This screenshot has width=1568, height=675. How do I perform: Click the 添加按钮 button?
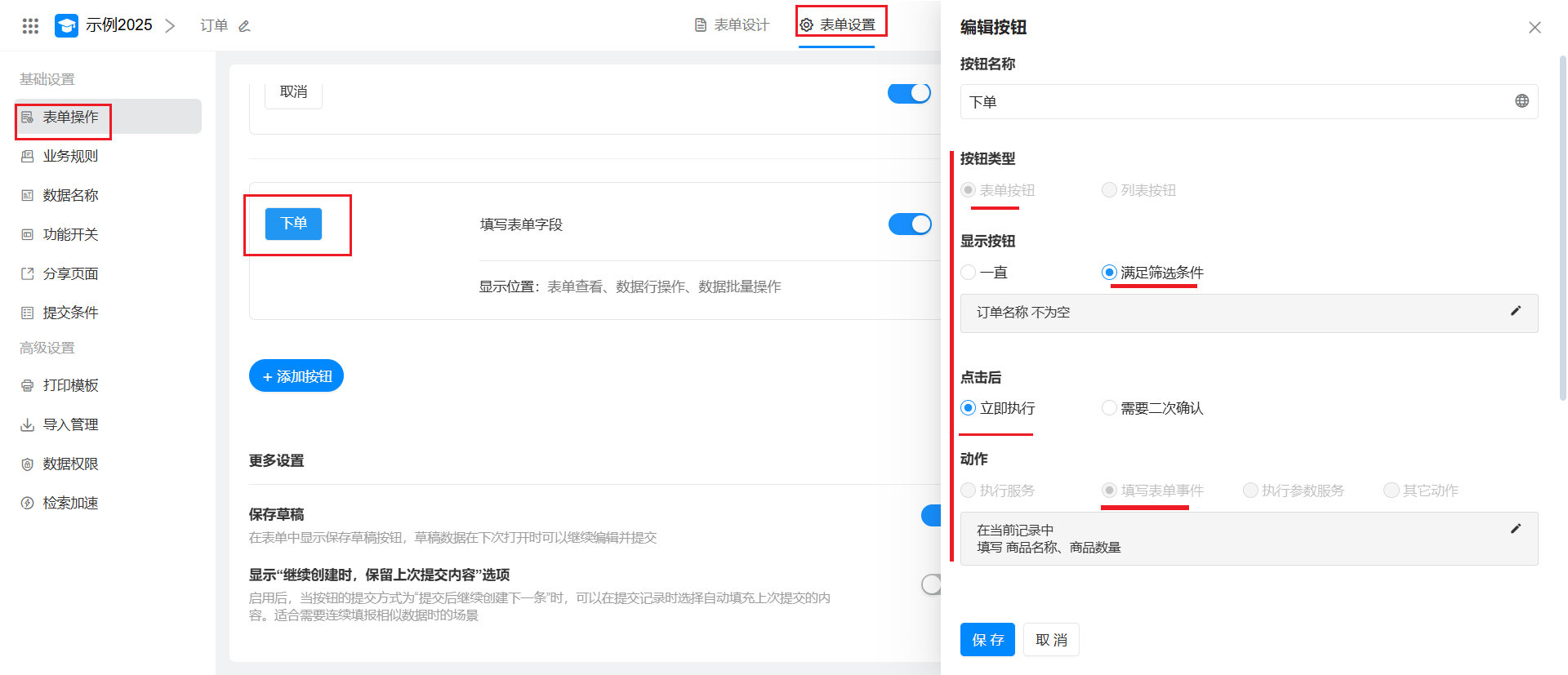pos(296,376)
